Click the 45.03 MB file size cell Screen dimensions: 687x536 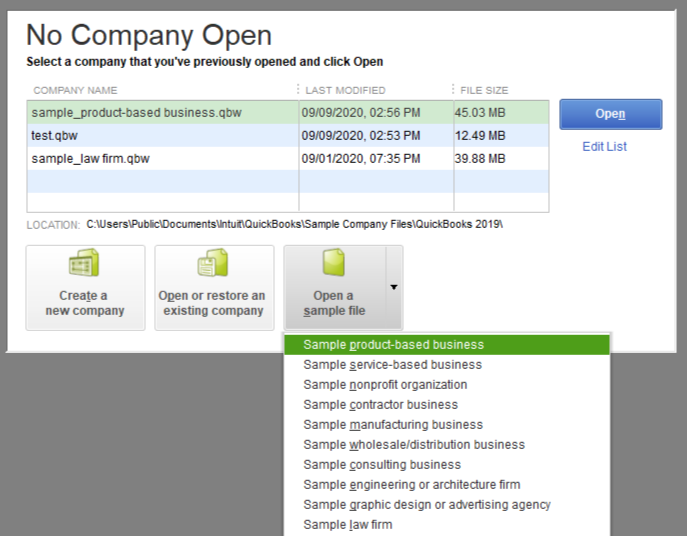(501, 113)
